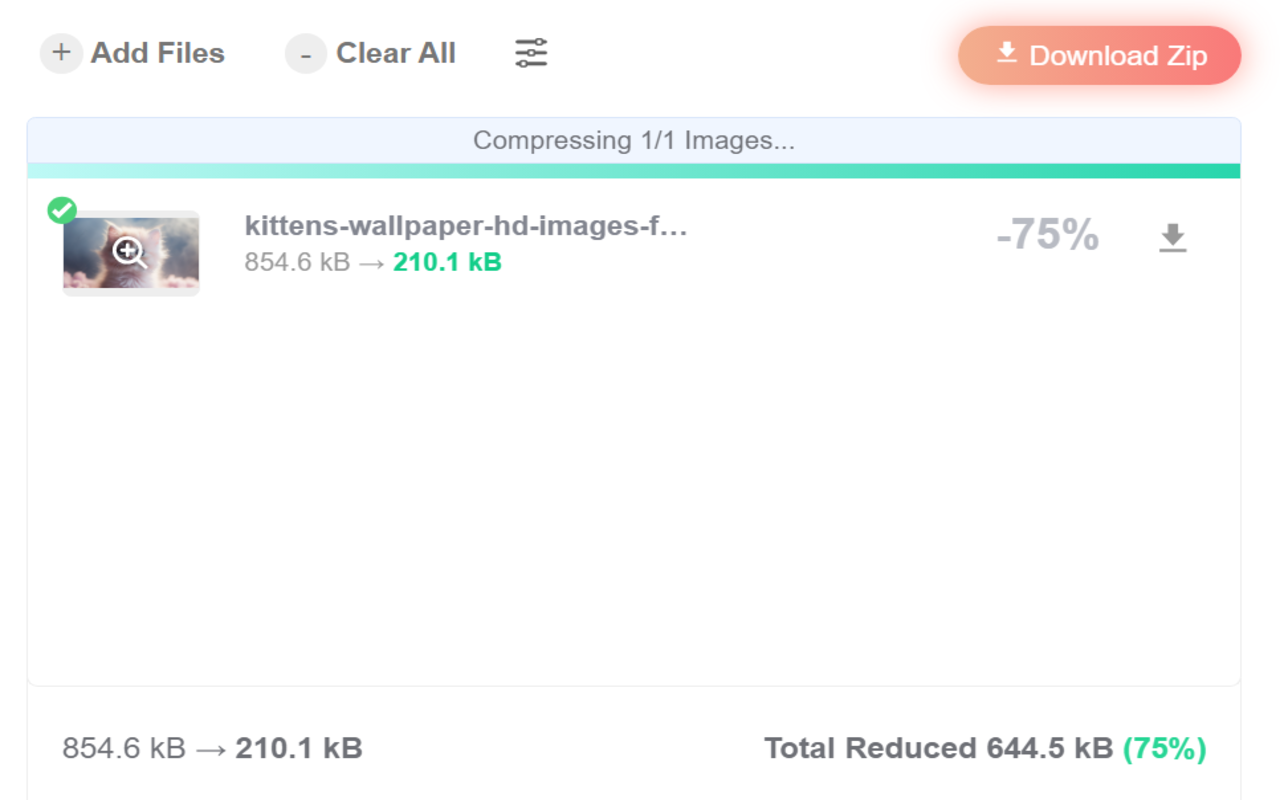Viewport: 1280px width, 800px height.
Task: Click the magnifier icon to preview the kitten image
Action: (129, 252)
